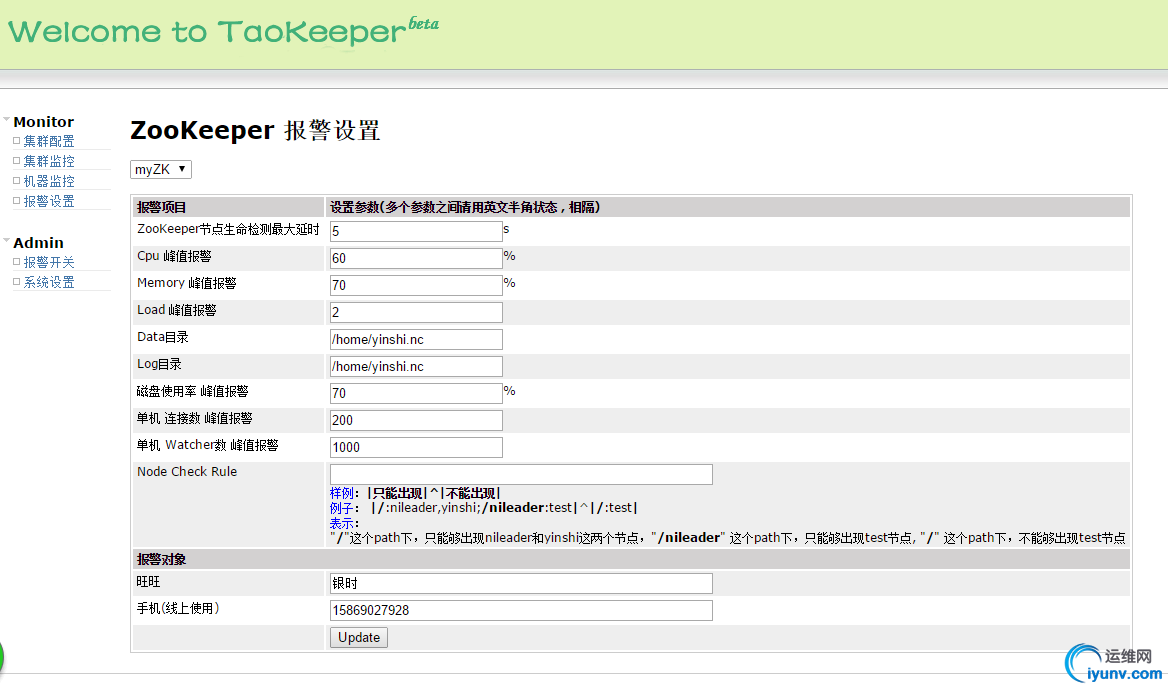Collapse the Admin section triangle
1168x690 pixels.
[x=7, y=240]
